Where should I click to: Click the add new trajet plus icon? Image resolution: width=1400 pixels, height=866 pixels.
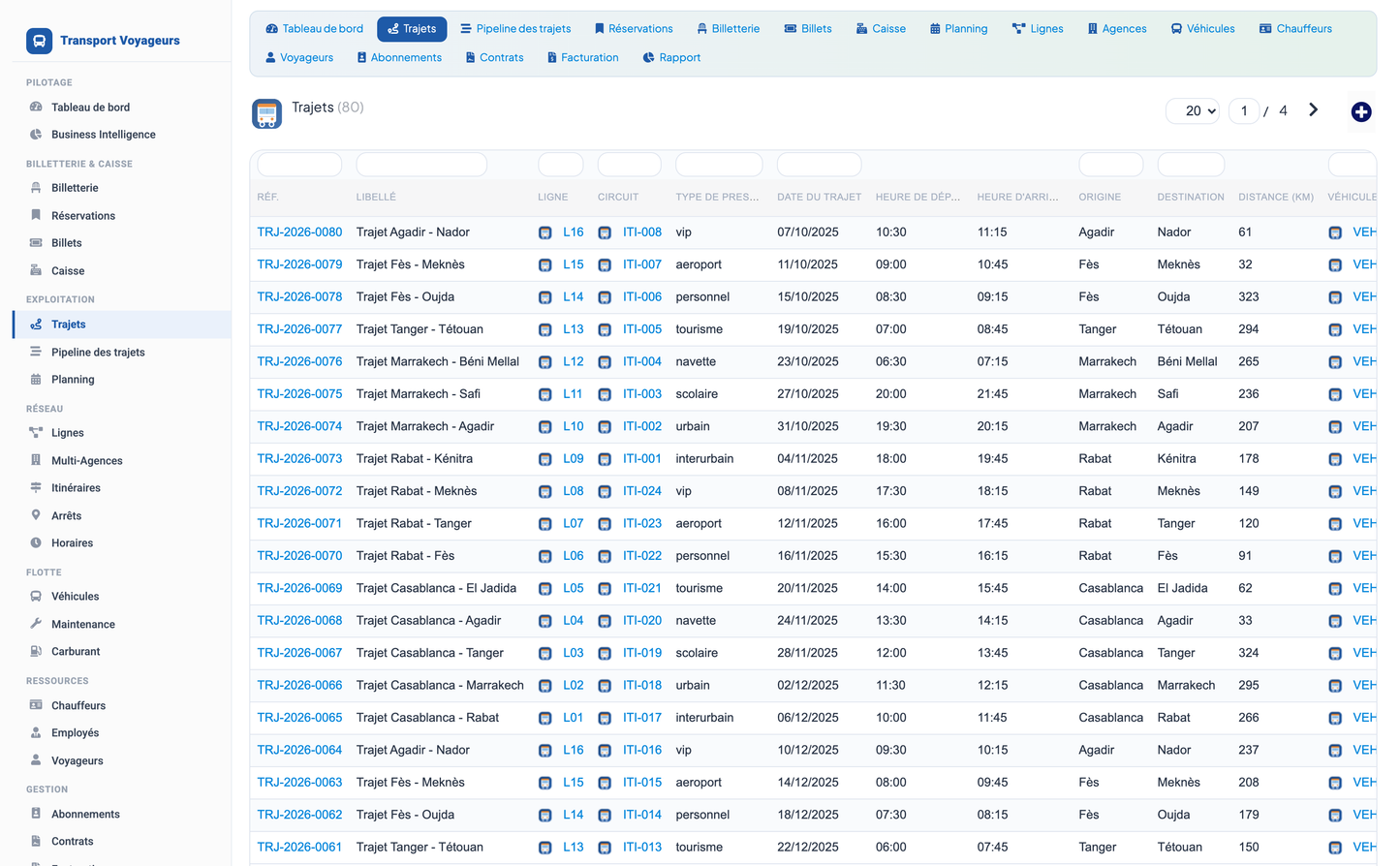pos(1361,112)
